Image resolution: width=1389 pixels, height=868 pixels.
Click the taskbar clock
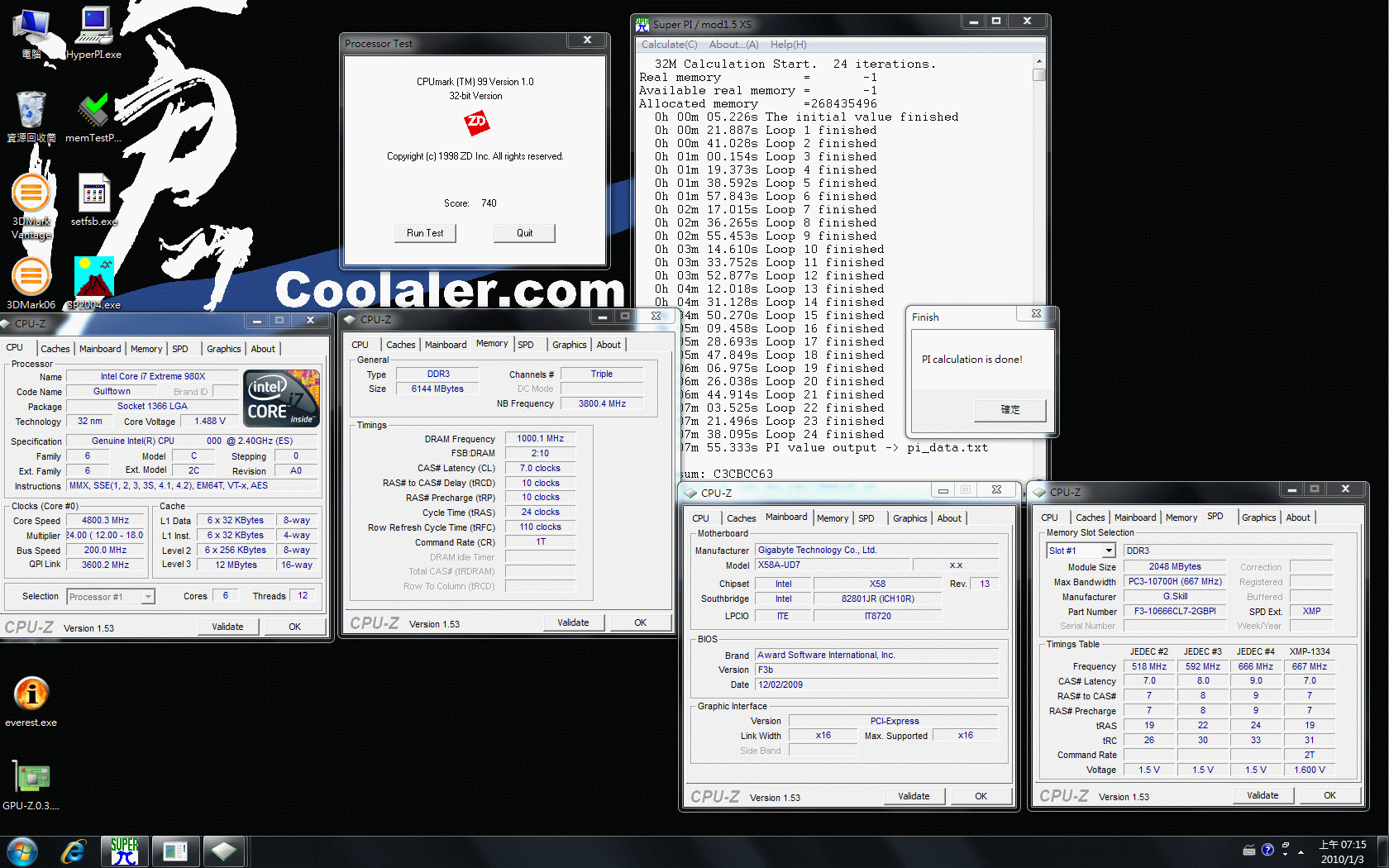pyautogui.click(x=1342, y=852)
